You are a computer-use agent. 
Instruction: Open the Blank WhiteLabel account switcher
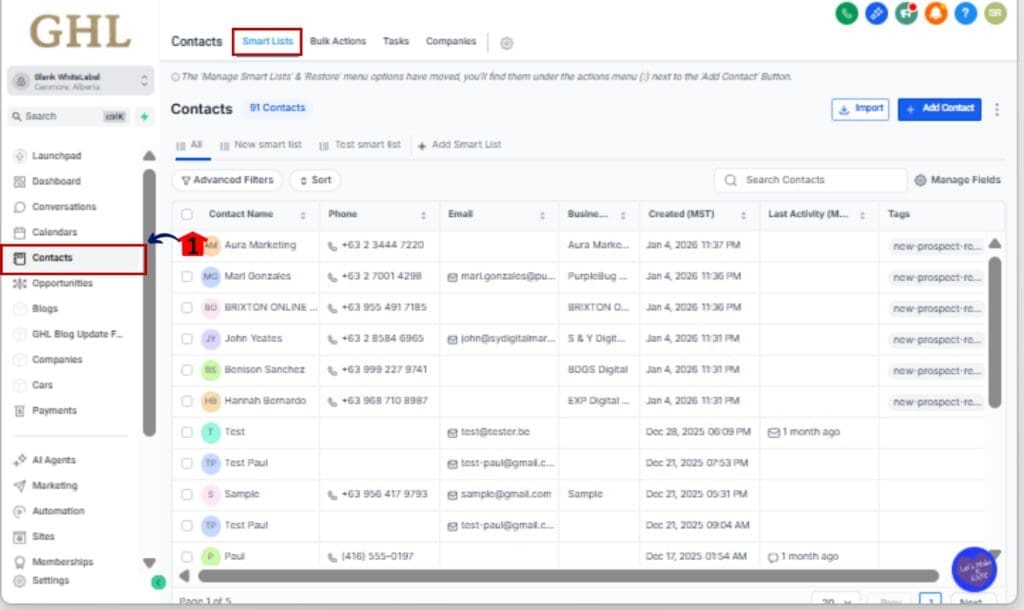[x=80, y=82]
